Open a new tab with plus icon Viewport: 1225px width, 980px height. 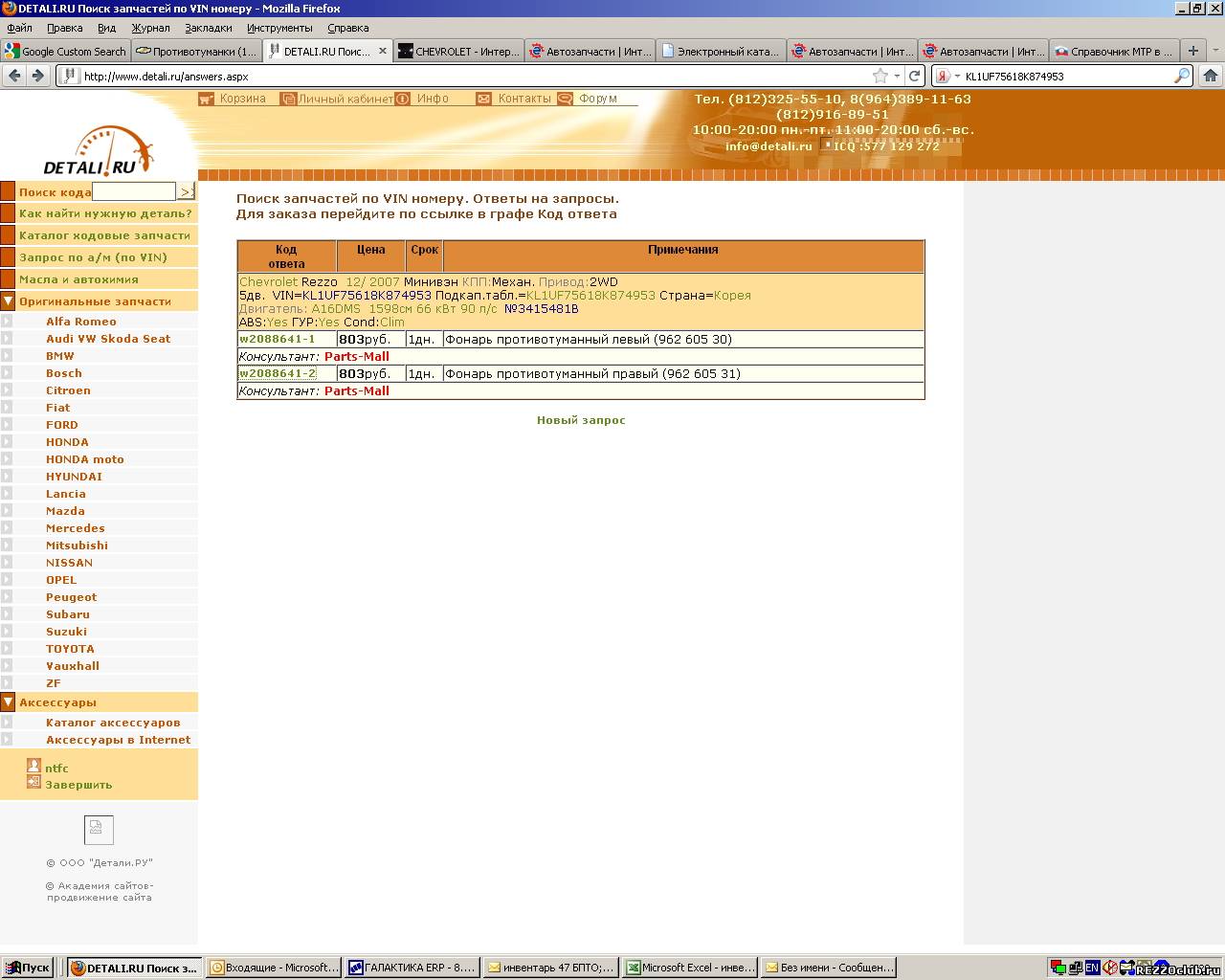click(1192, 51)
